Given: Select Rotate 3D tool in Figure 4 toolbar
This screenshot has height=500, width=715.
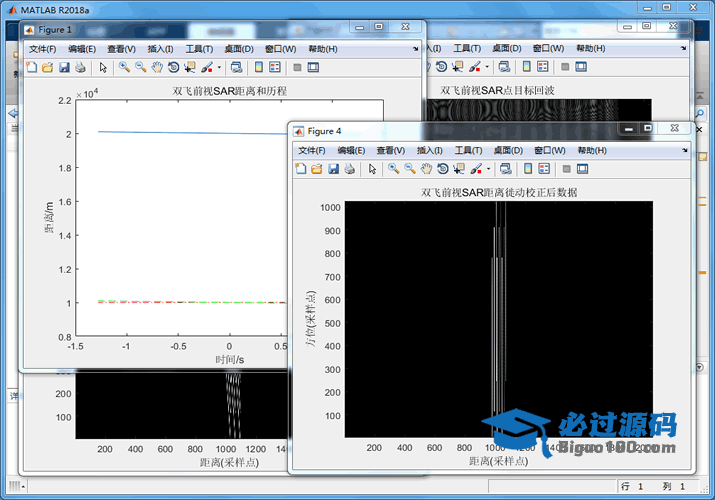Looking at the screenshot, I should pos(443,169).
